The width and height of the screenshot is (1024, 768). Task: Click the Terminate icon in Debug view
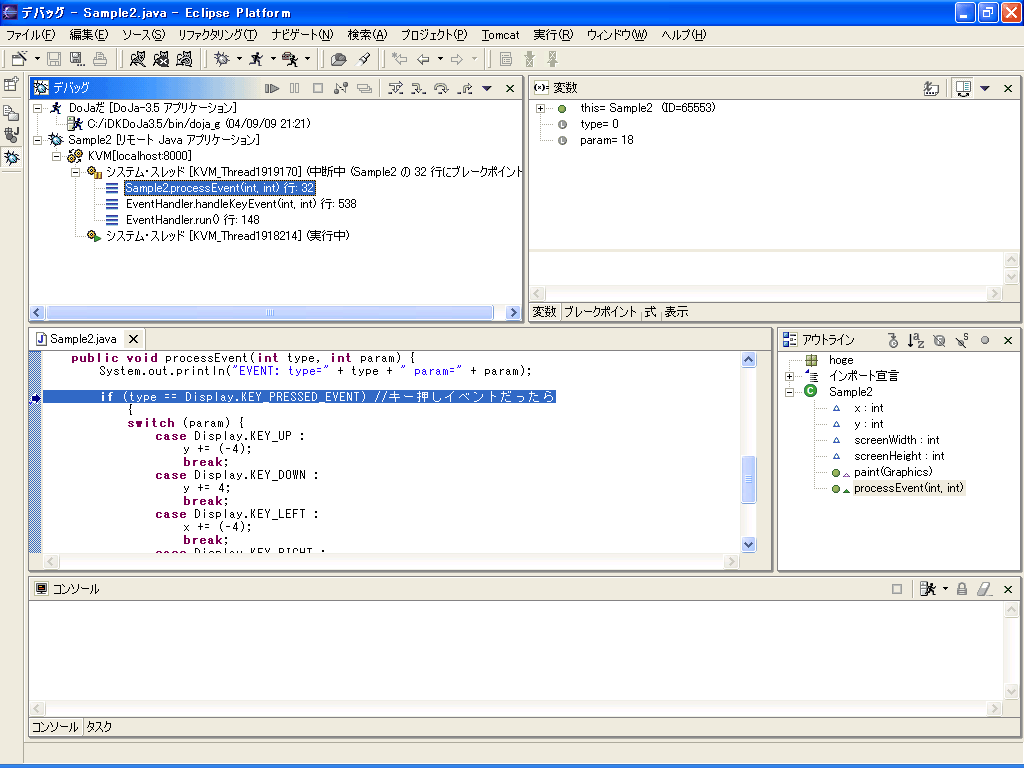click(317, 88)
